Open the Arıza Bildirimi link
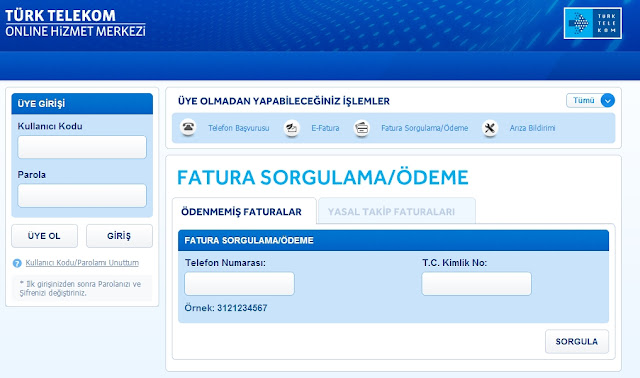The height and width of the screenshot is (378, 640). 532,128
